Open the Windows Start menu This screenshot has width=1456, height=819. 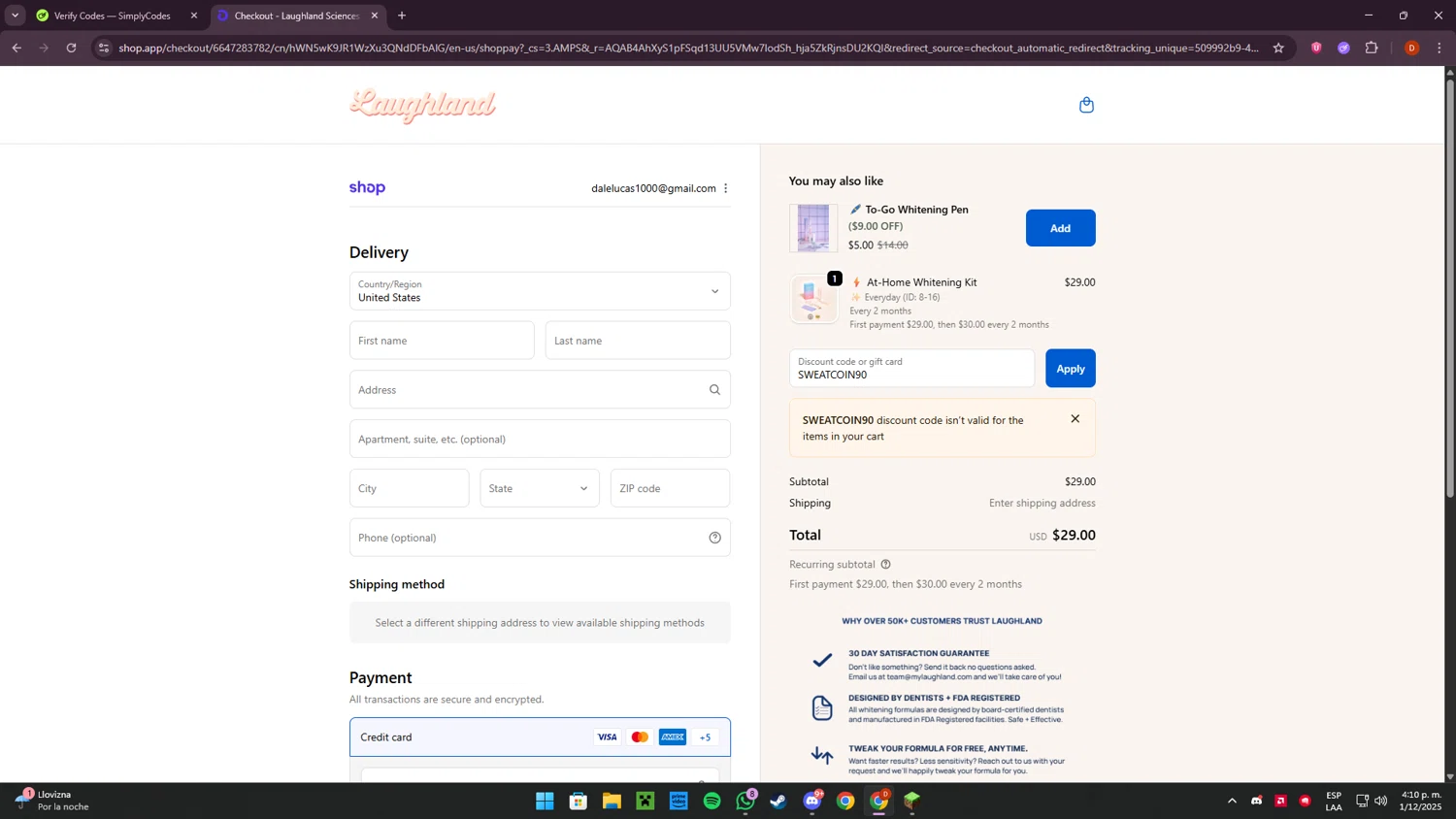(545, 801)
